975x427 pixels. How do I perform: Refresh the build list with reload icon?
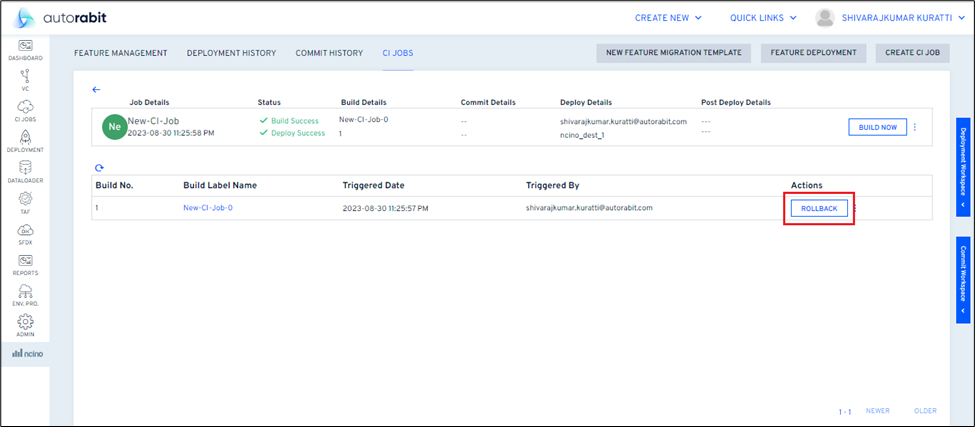(99, 168)
